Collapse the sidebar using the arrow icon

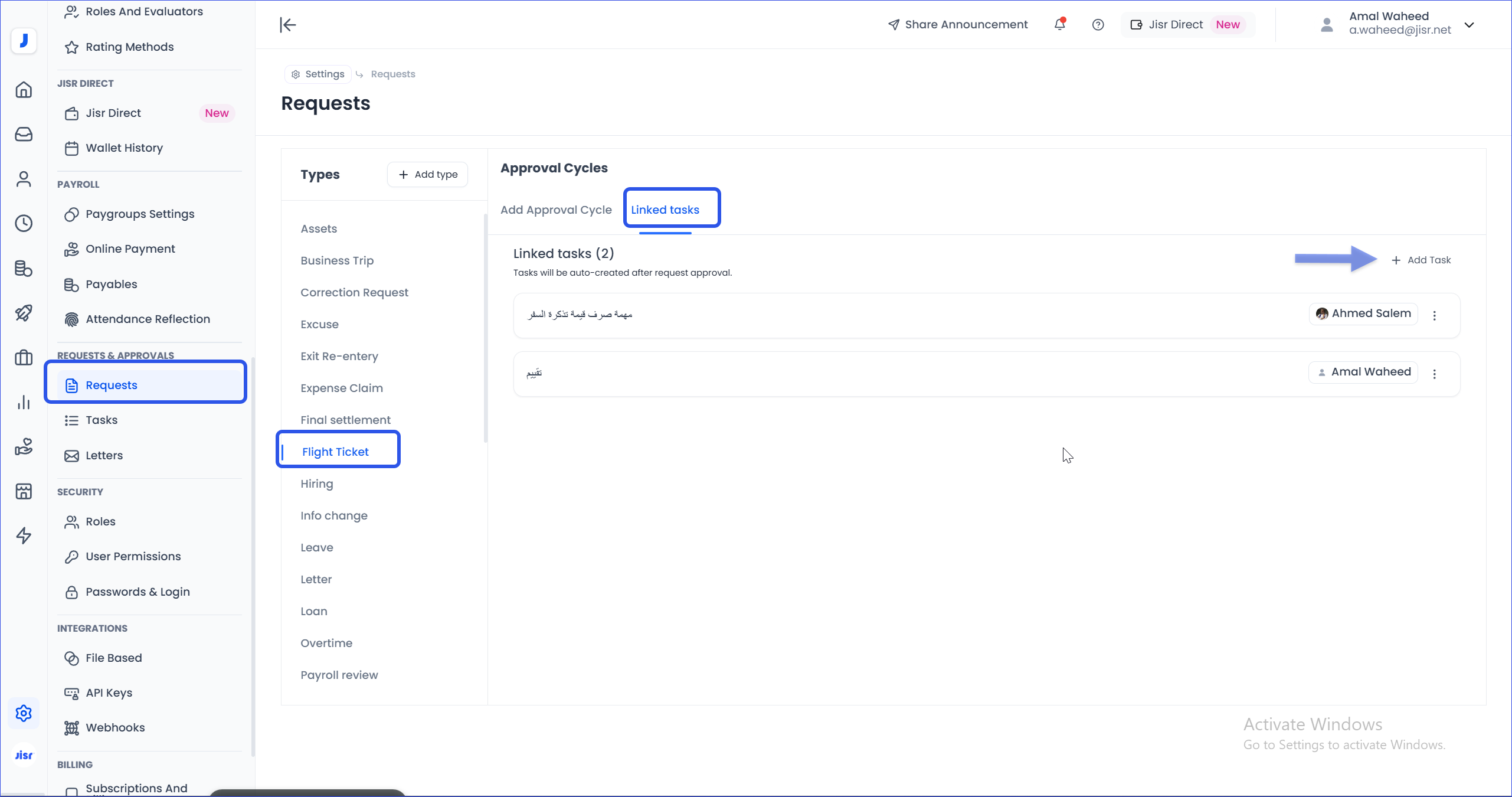point(287,25)
